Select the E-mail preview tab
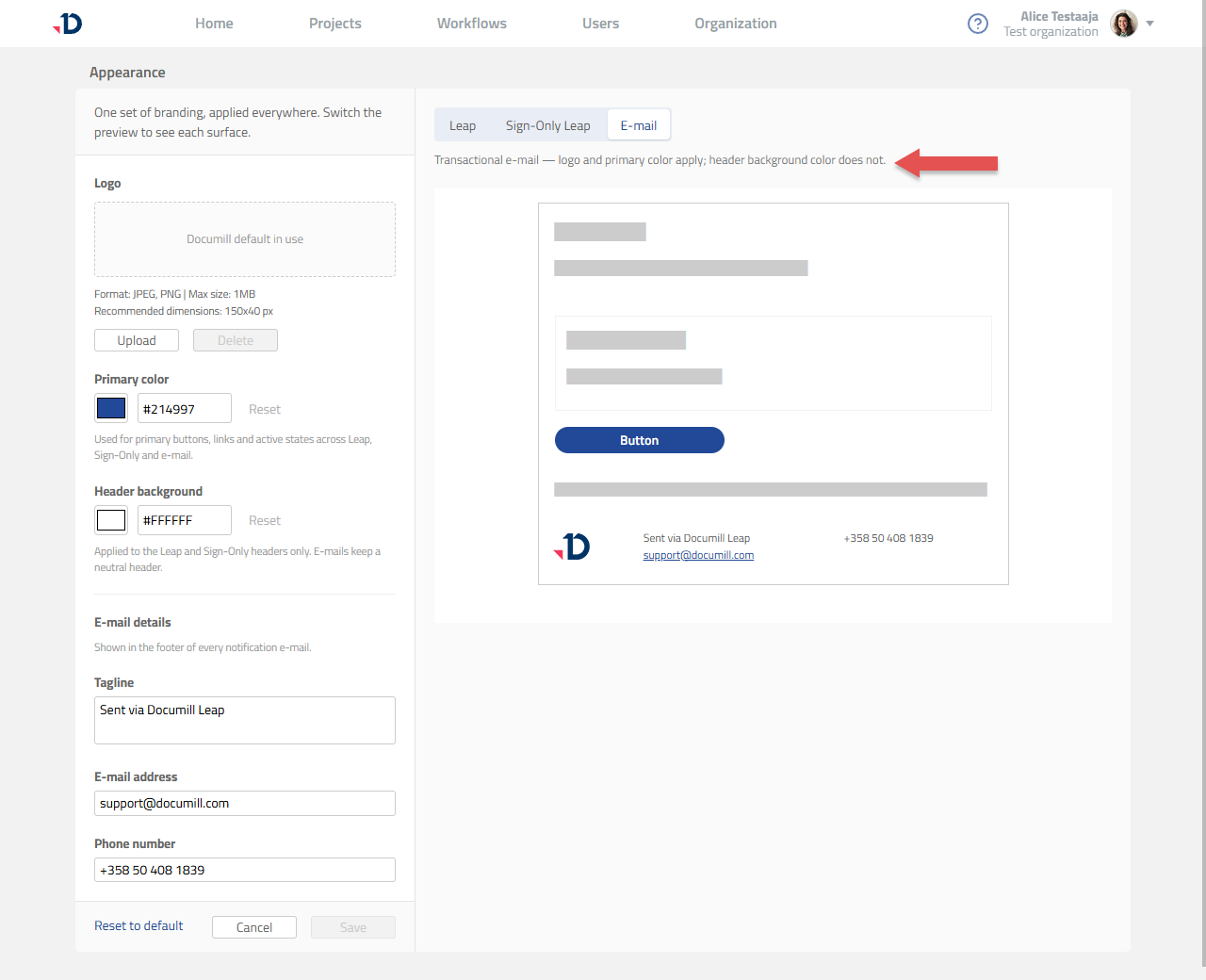 tap(639, 125)
